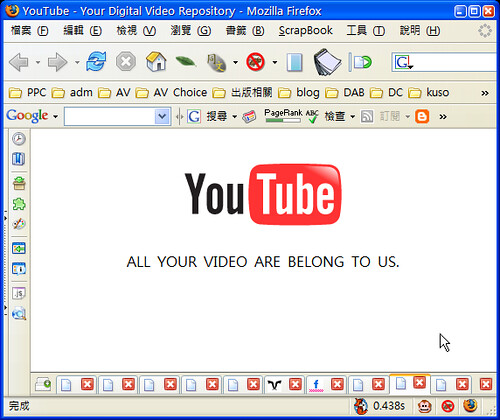Open the Bookmarks book icon in sidebar

click(x=19, y=159)
